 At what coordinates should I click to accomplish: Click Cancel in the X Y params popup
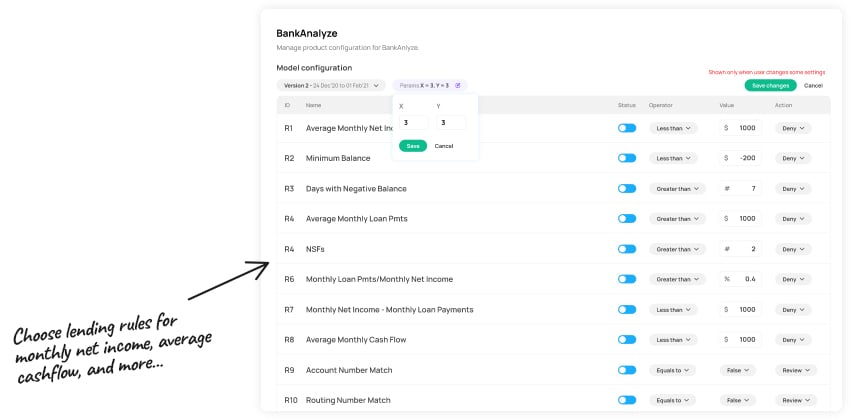443,146
